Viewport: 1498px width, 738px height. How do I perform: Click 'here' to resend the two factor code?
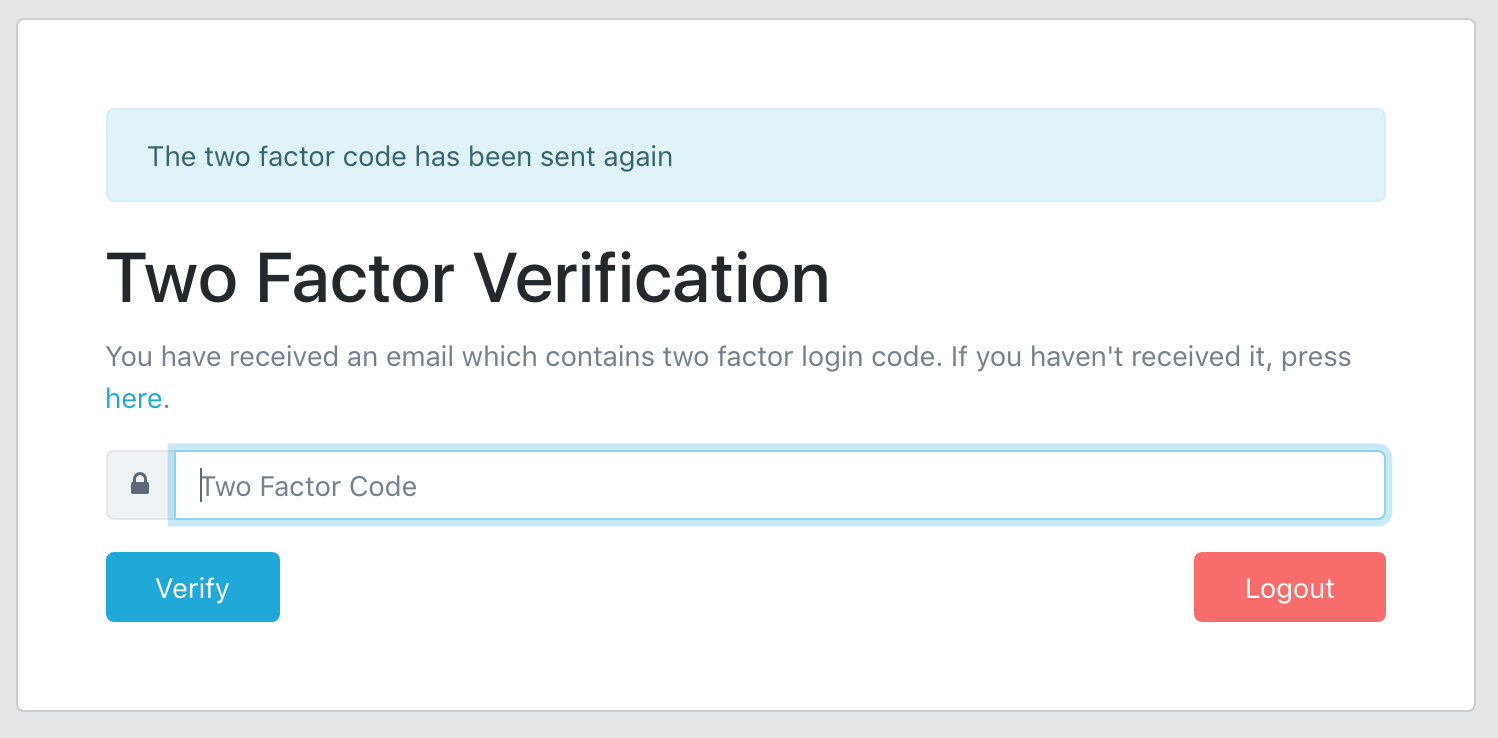click(133, 397)
